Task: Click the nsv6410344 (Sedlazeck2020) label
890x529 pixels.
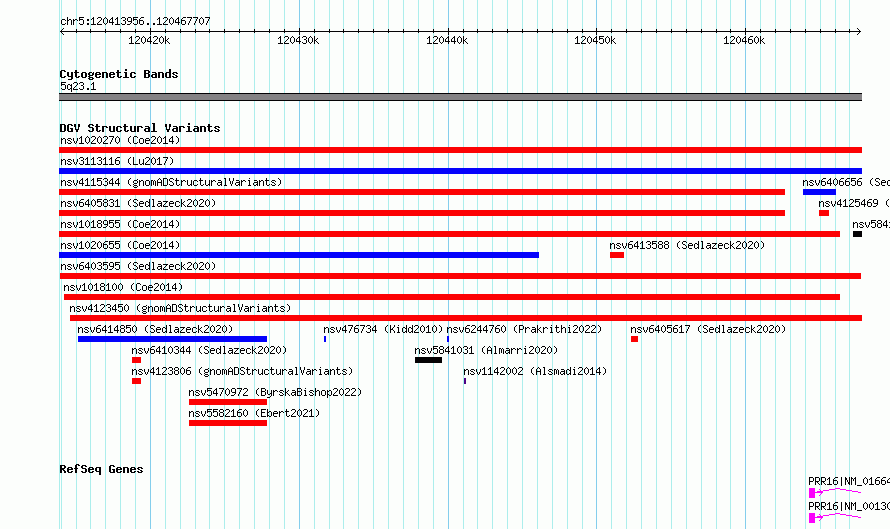Action: click(209, 350)
